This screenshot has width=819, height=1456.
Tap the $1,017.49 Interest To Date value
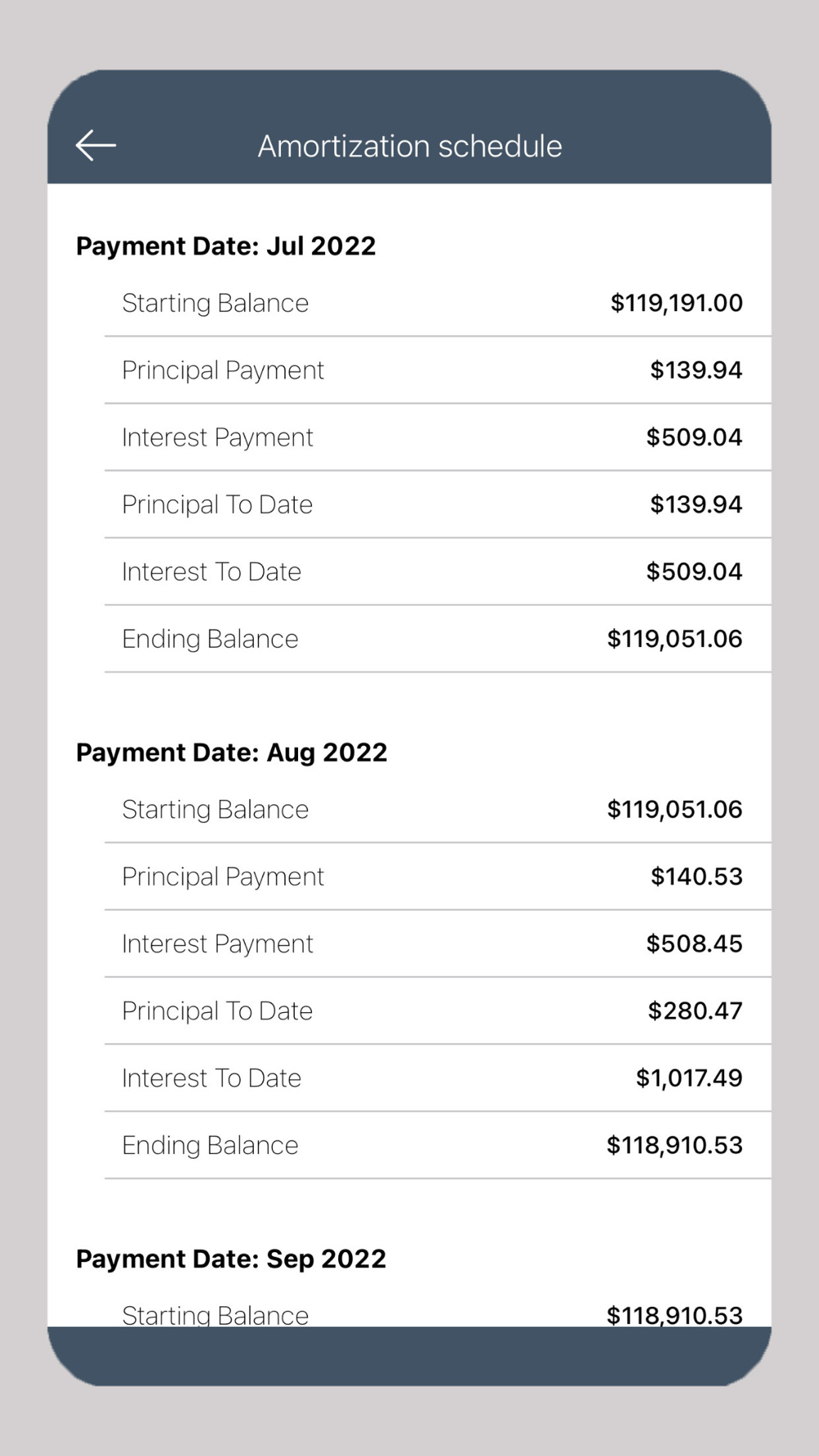(x=690, y=1078)
